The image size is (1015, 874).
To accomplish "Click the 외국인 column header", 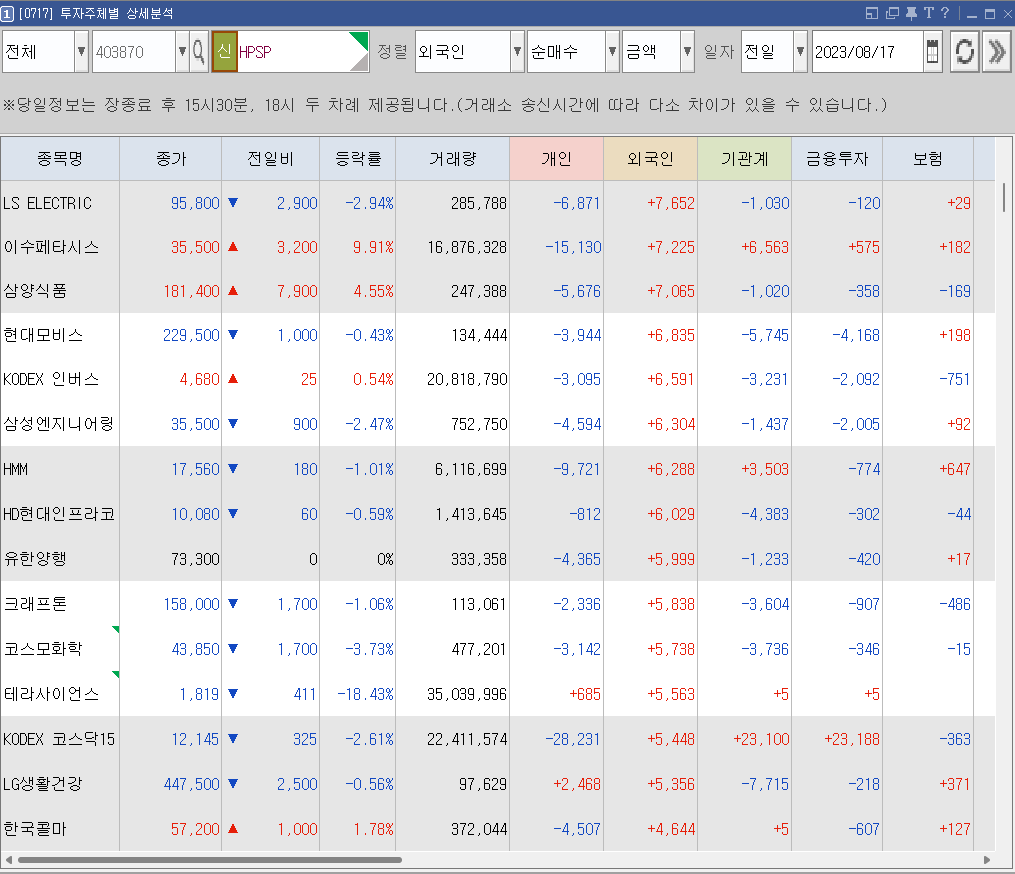I will coord(651,159).
